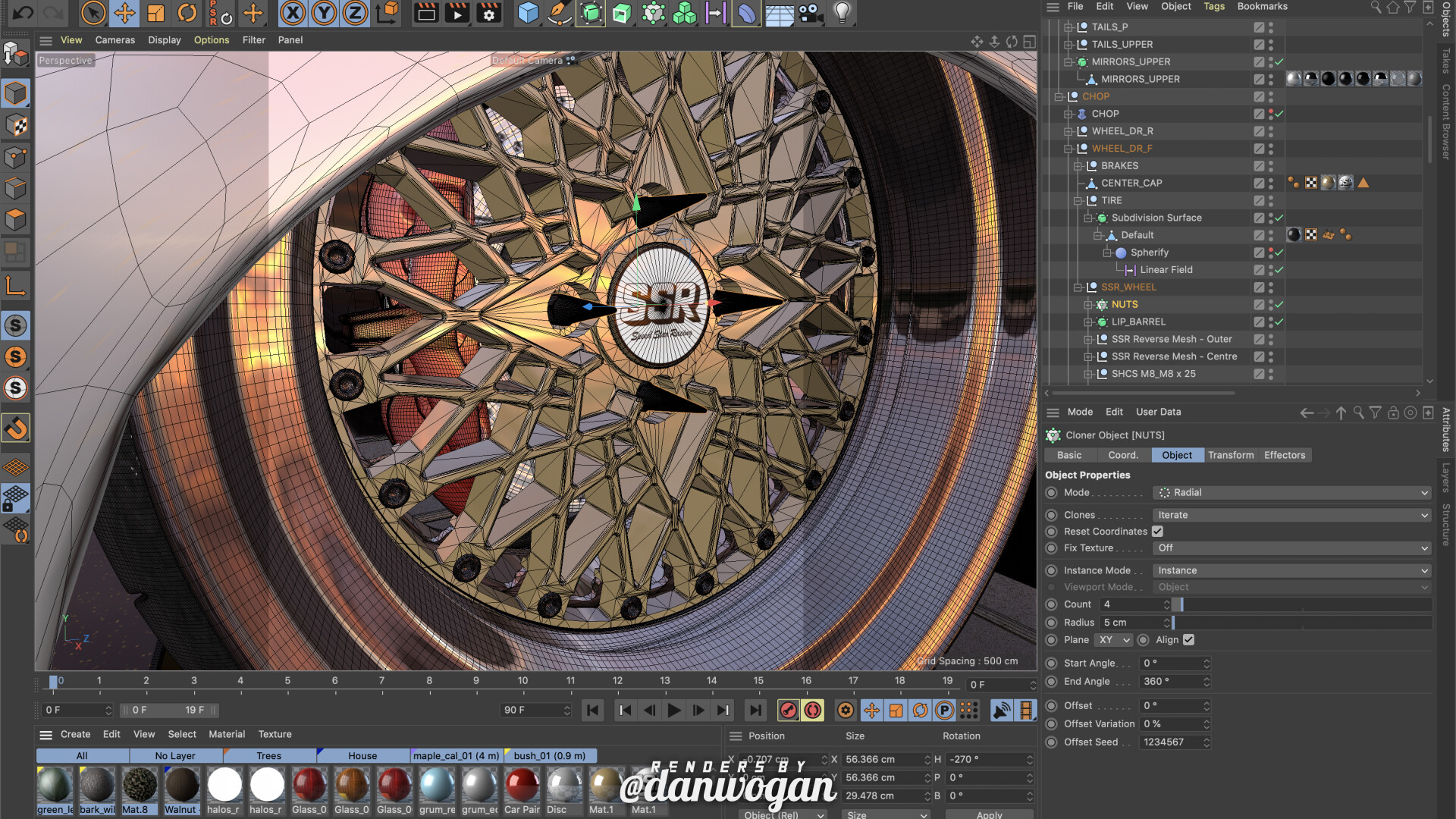Screen dimensions: 1456x819
Task: Open Render Settings
Action: click(x=489, y=13)
